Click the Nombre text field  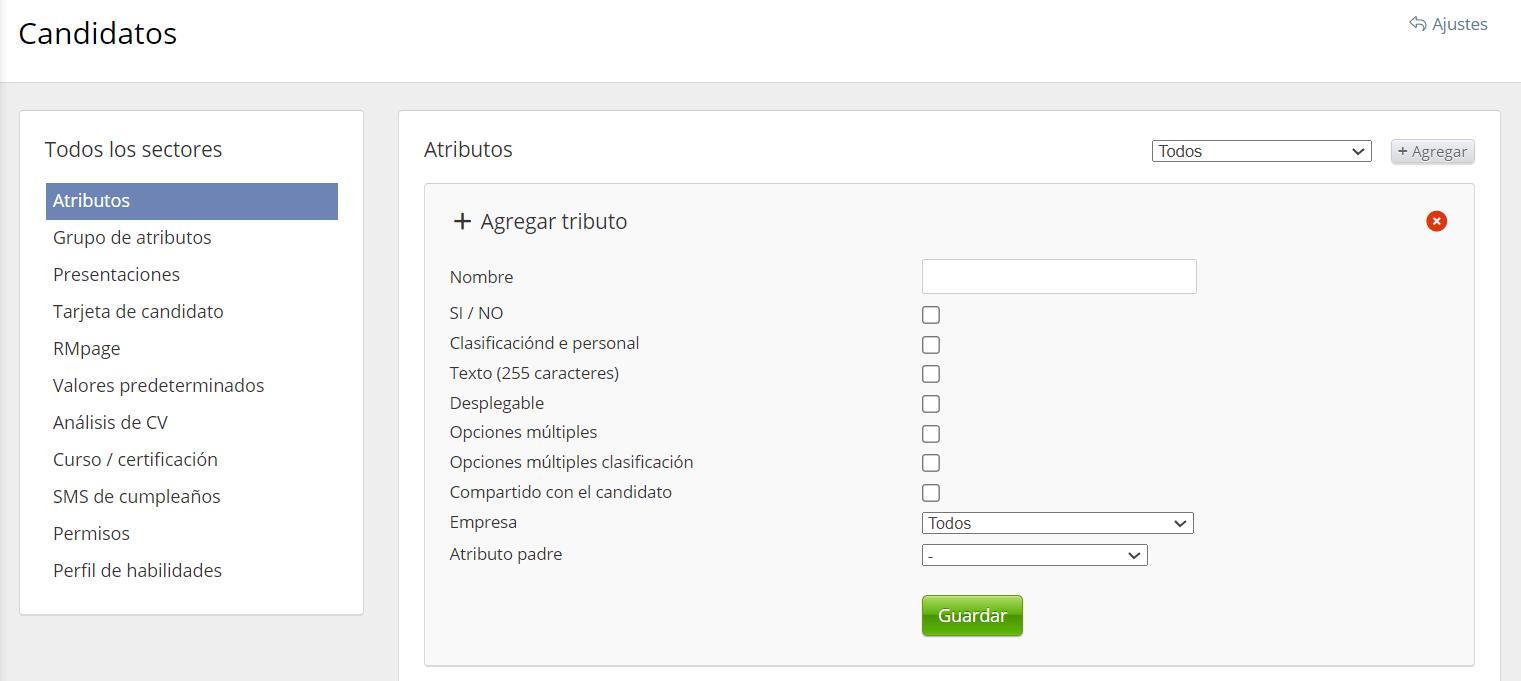coord(1058,277)
